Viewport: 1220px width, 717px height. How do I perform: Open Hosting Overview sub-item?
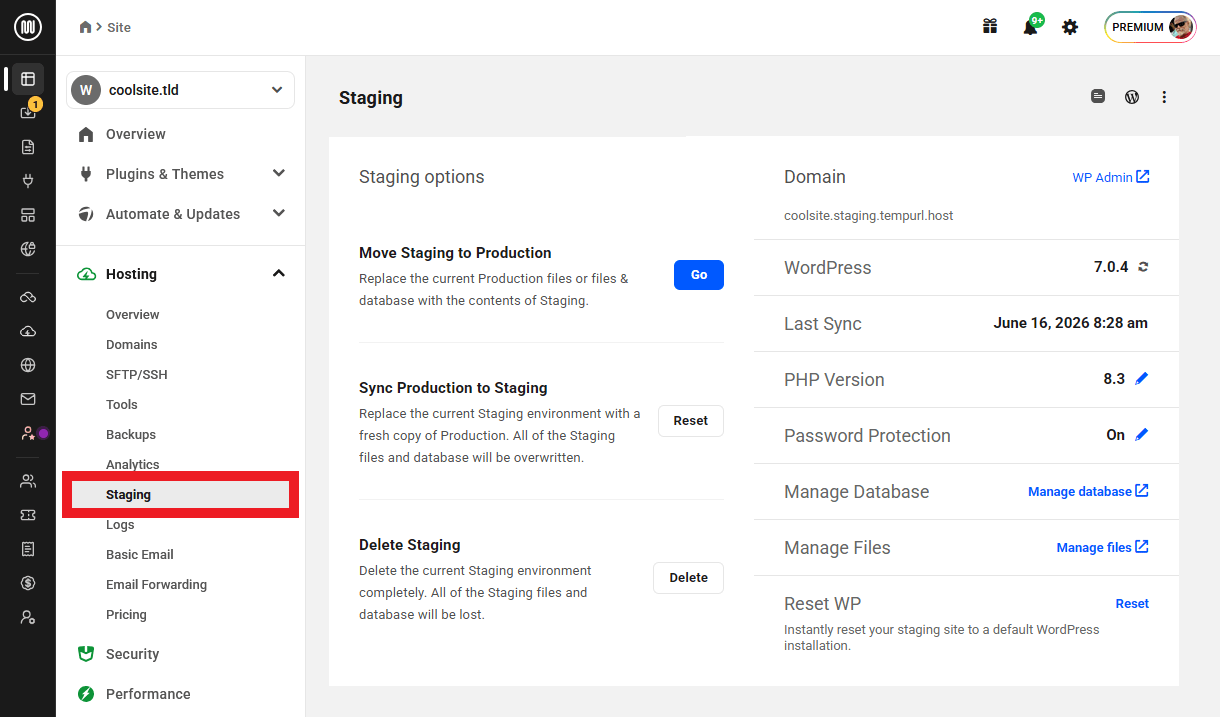(x=133, y=314)
